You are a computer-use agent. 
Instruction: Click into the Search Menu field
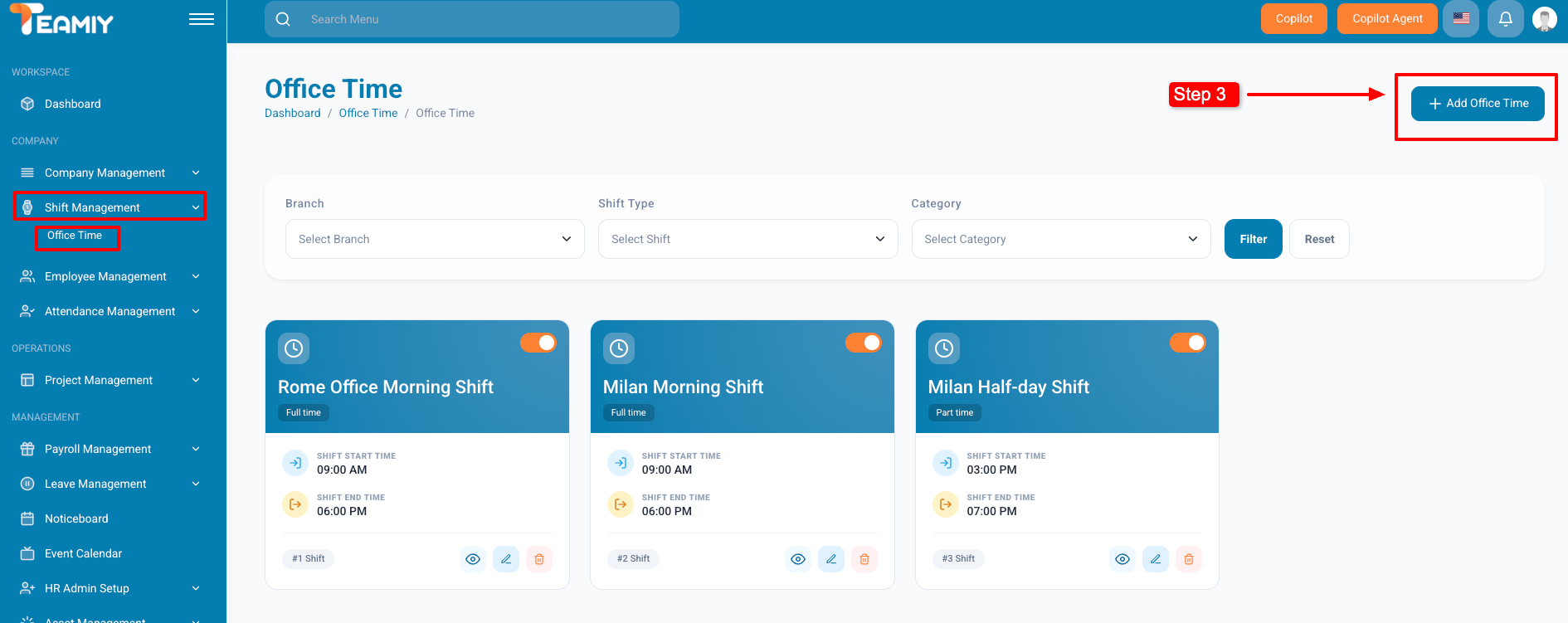481,19
